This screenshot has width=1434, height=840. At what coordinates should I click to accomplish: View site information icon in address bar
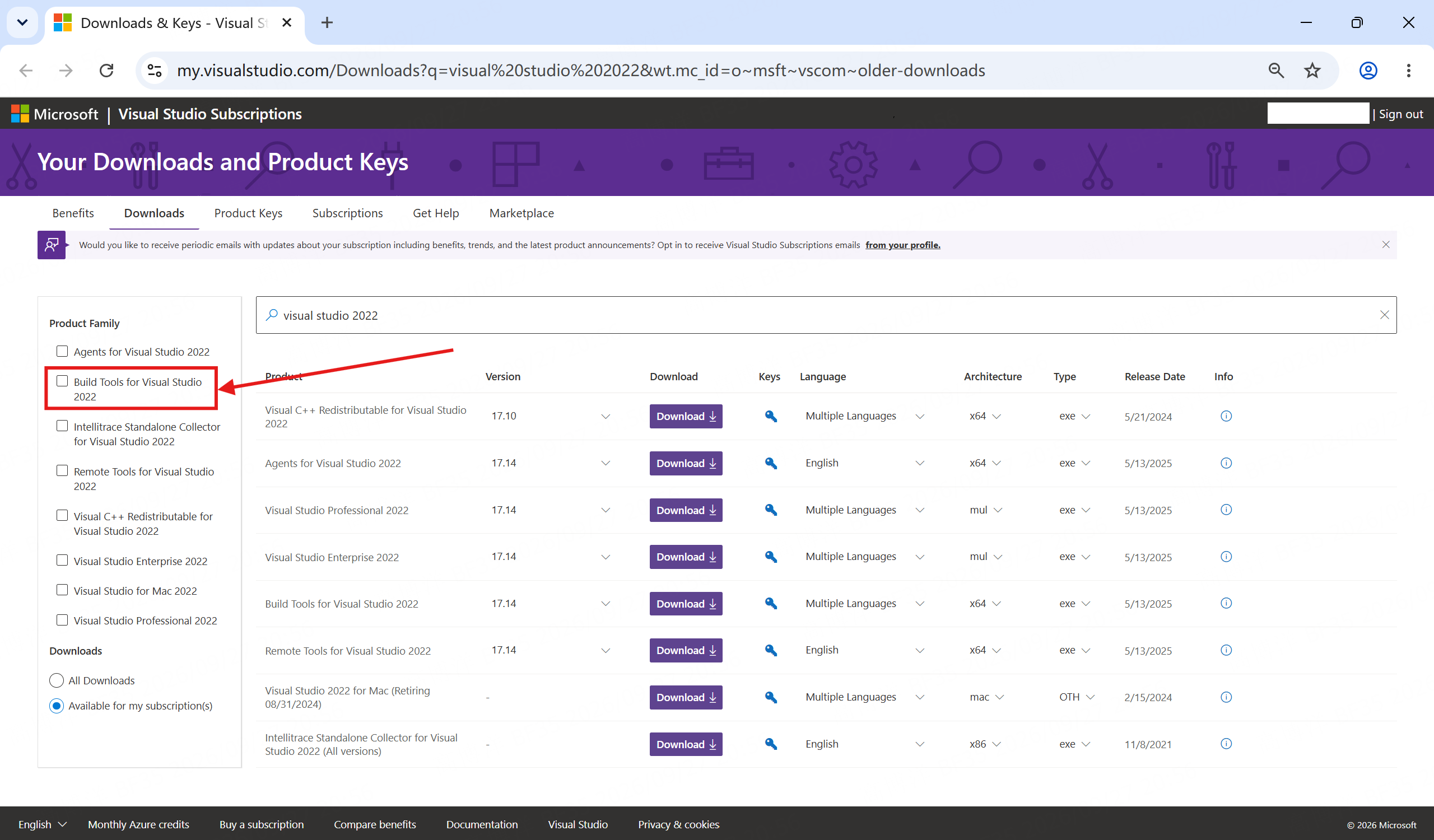click(154, 71)
